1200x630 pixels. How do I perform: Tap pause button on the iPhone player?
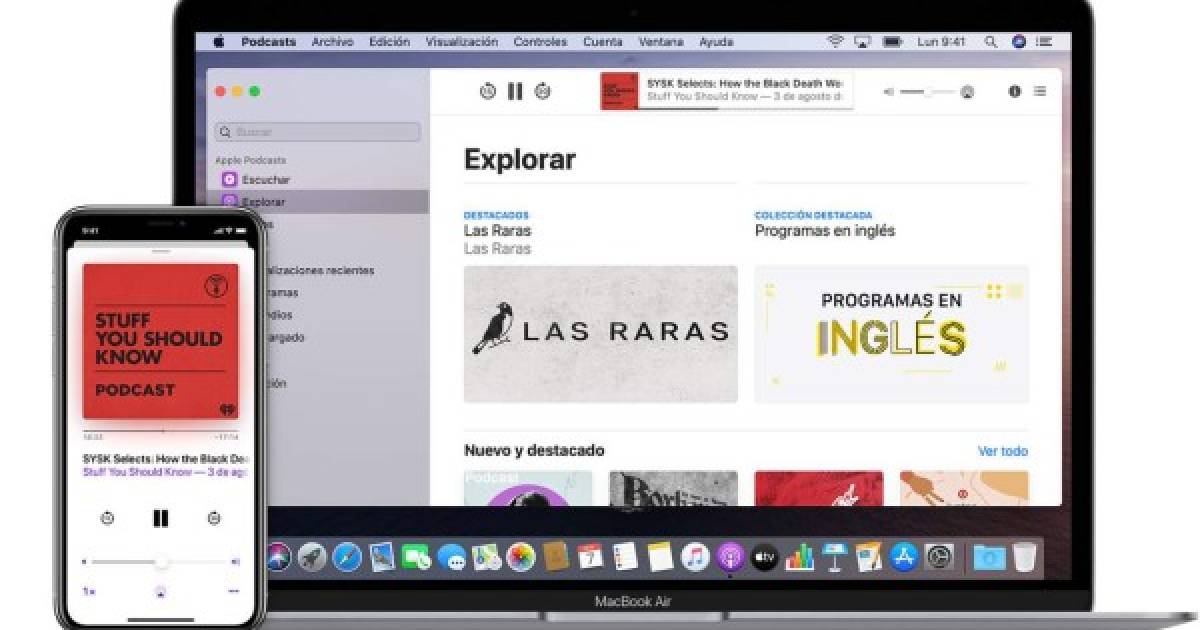(160, 518)
